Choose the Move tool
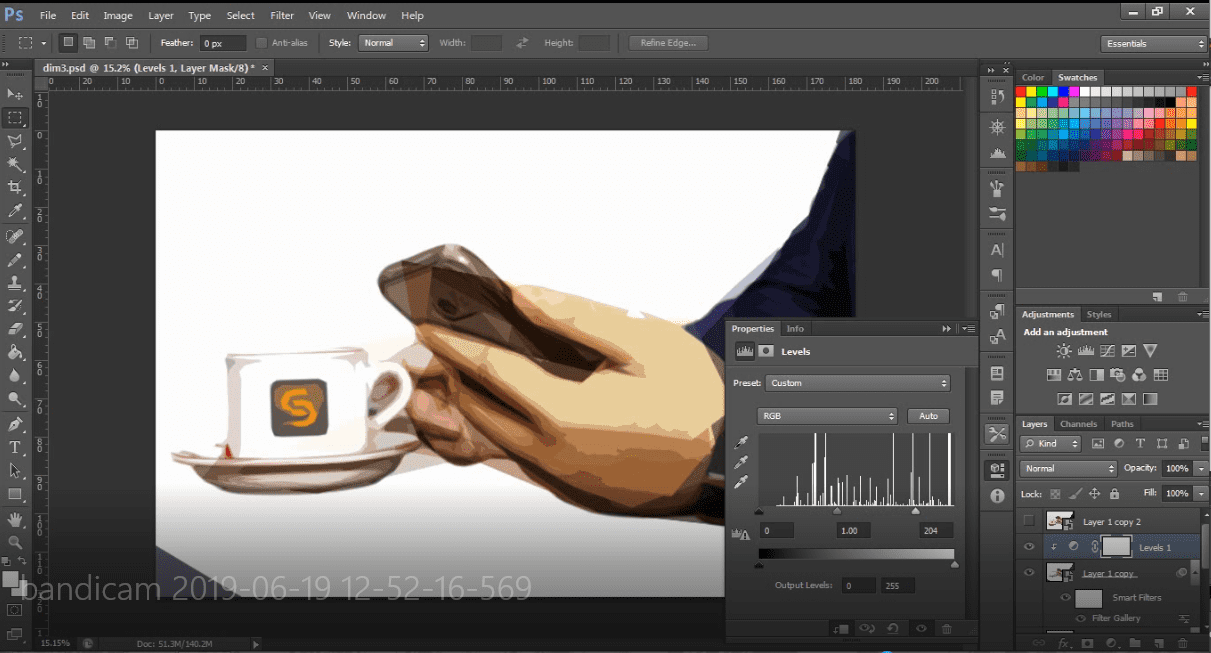 coord(15,94)
